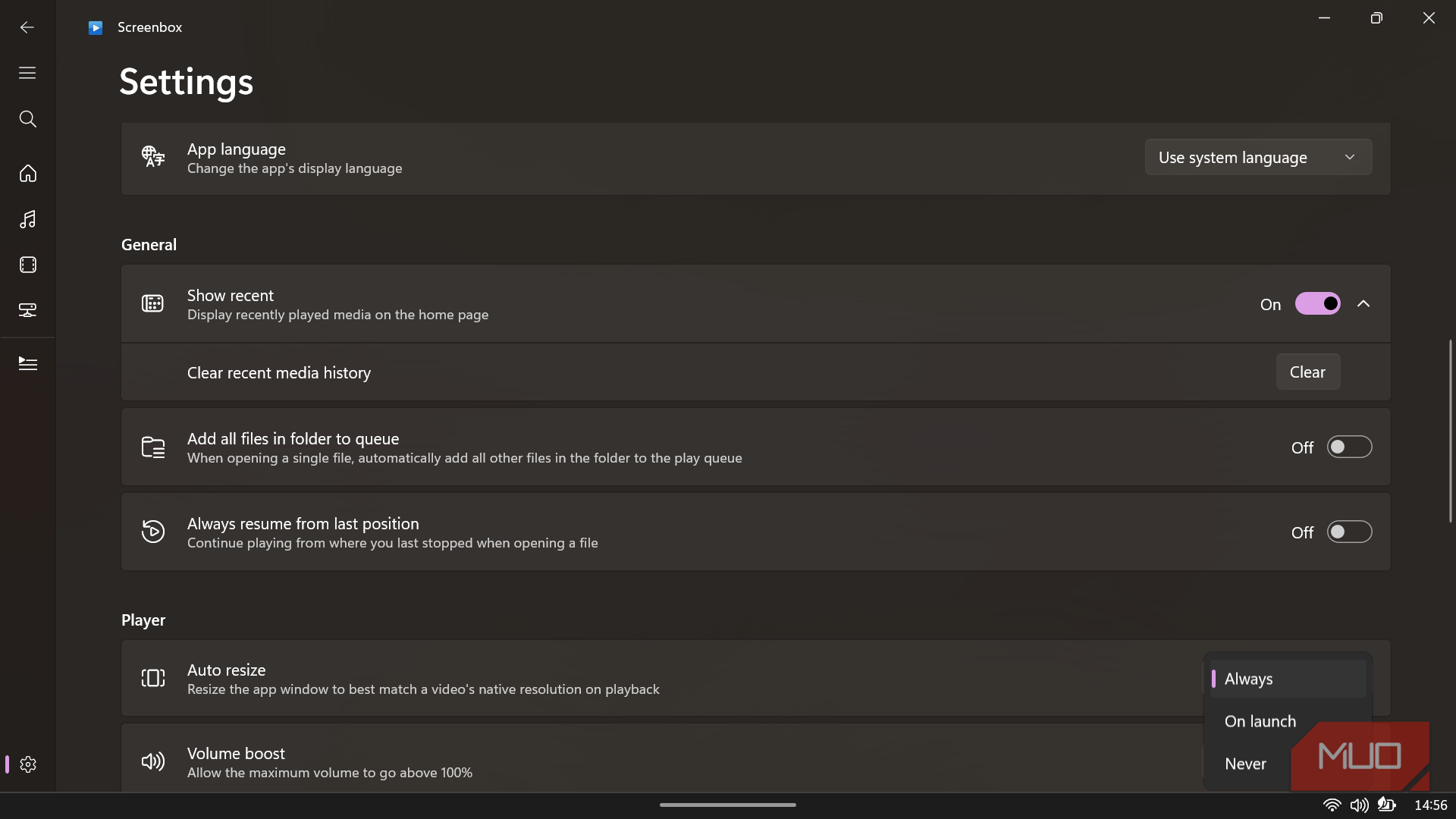Clear recent media history
The width and height of the screenshot is (1456, 819).
click(1307, 372)
